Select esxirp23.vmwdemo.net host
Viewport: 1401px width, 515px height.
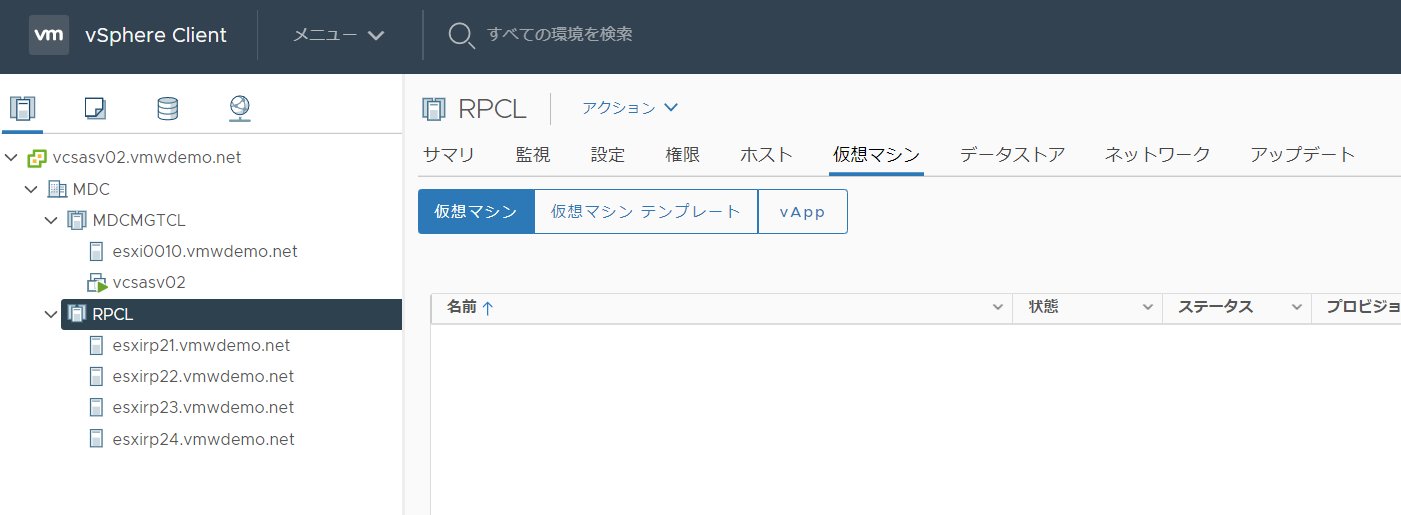pos(203,408)
